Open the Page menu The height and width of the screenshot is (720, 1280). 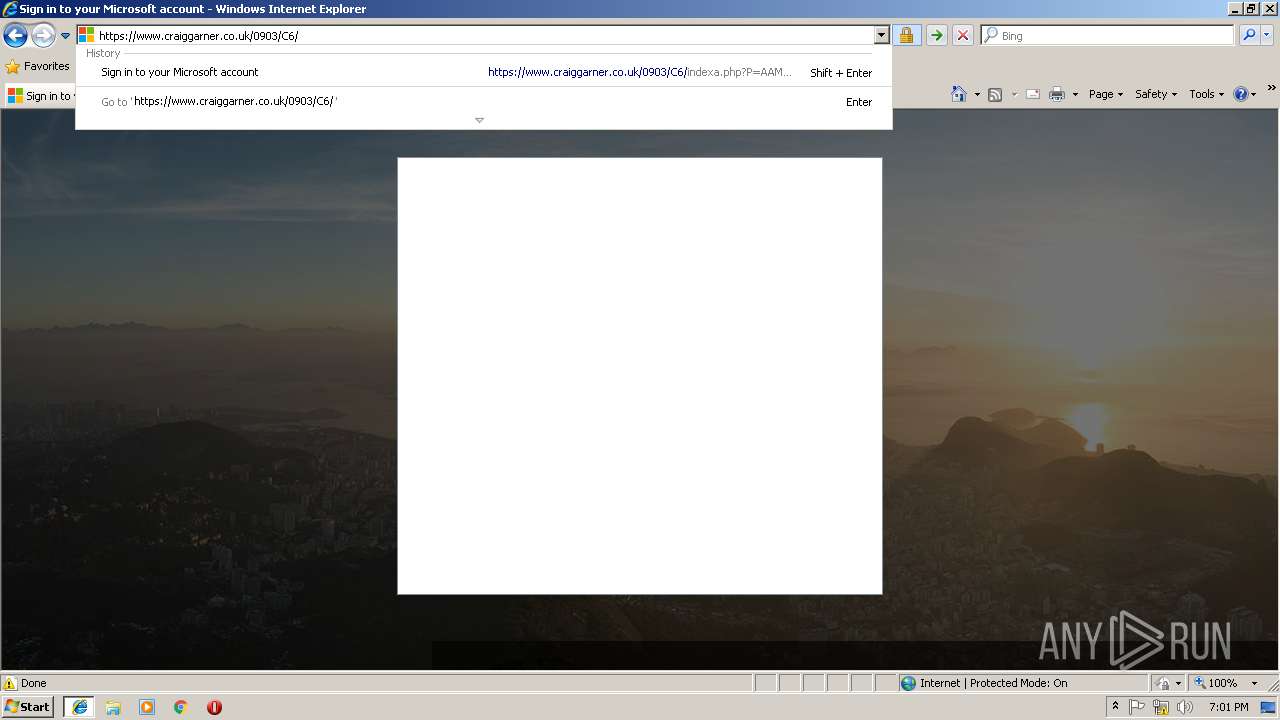[x=1105, y=94]
